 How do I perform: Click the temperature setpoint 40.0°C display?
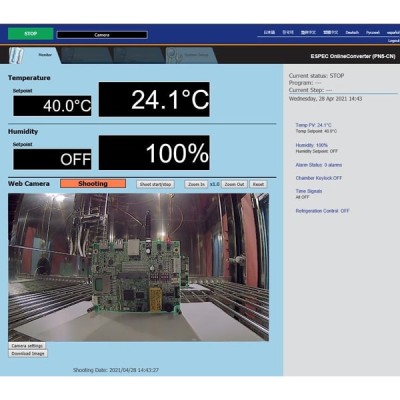click(x=52, y=106)
